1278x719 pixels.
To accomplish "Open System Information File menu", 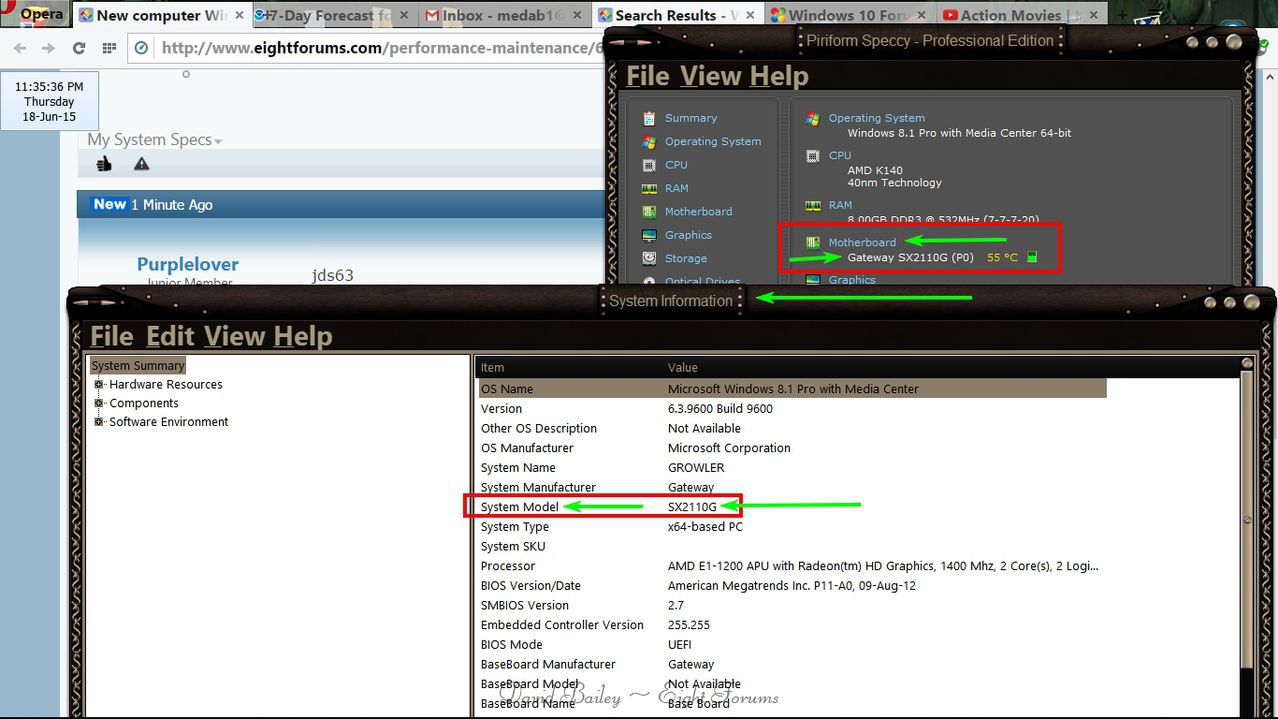I will (112, 336).
